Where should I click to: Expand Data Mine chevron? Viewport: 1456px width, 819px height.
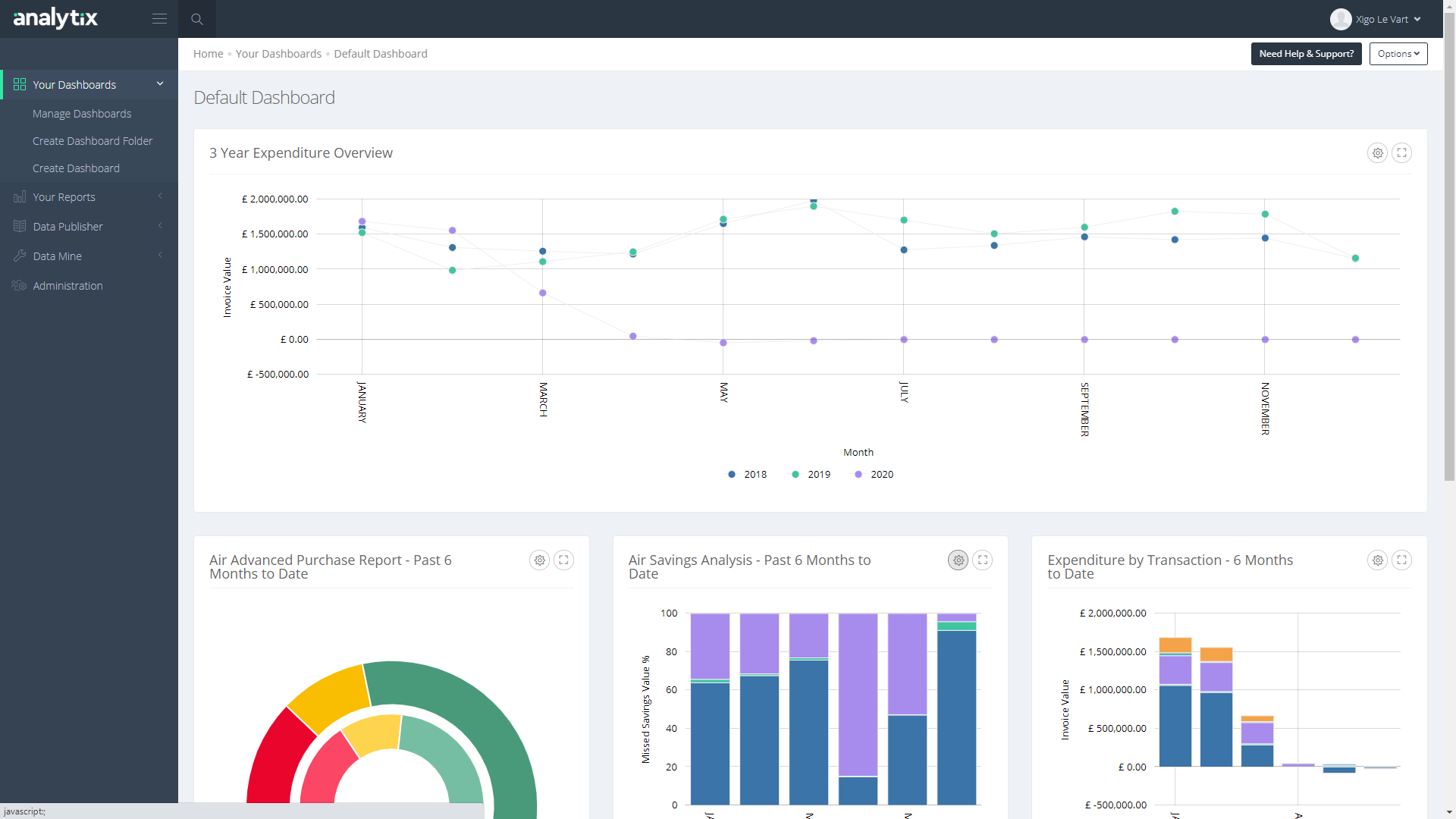click(x=160, y=256)
